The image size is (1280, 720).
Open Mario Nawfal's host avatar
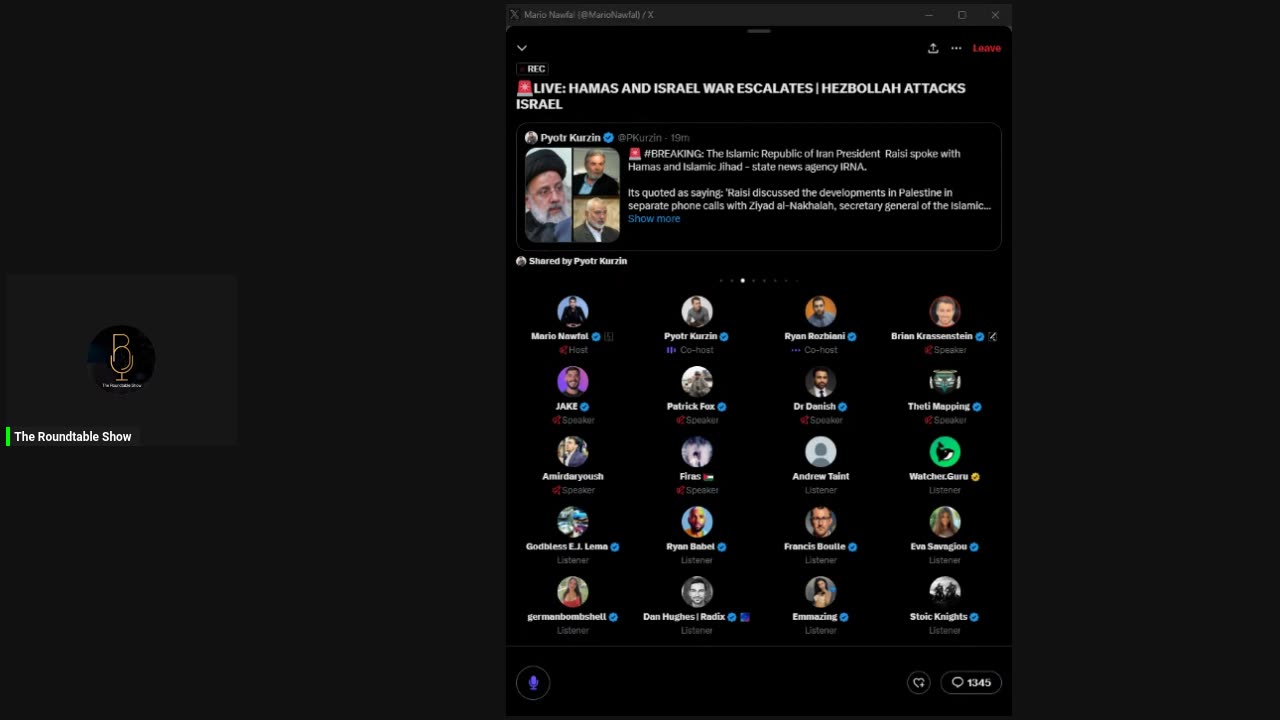[x=573, y=311]
